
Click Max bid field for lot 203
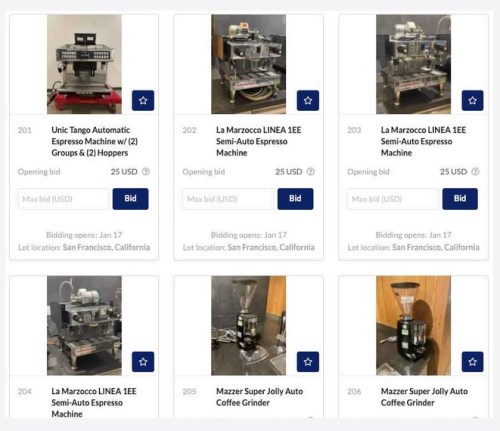click(x=393, y=199)
